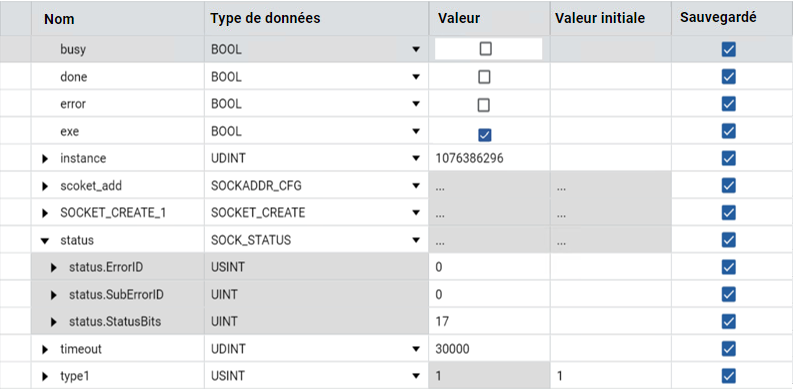Select the busy variable name
The height and width of the screenshot is (389, 794).
click(73, 50)
